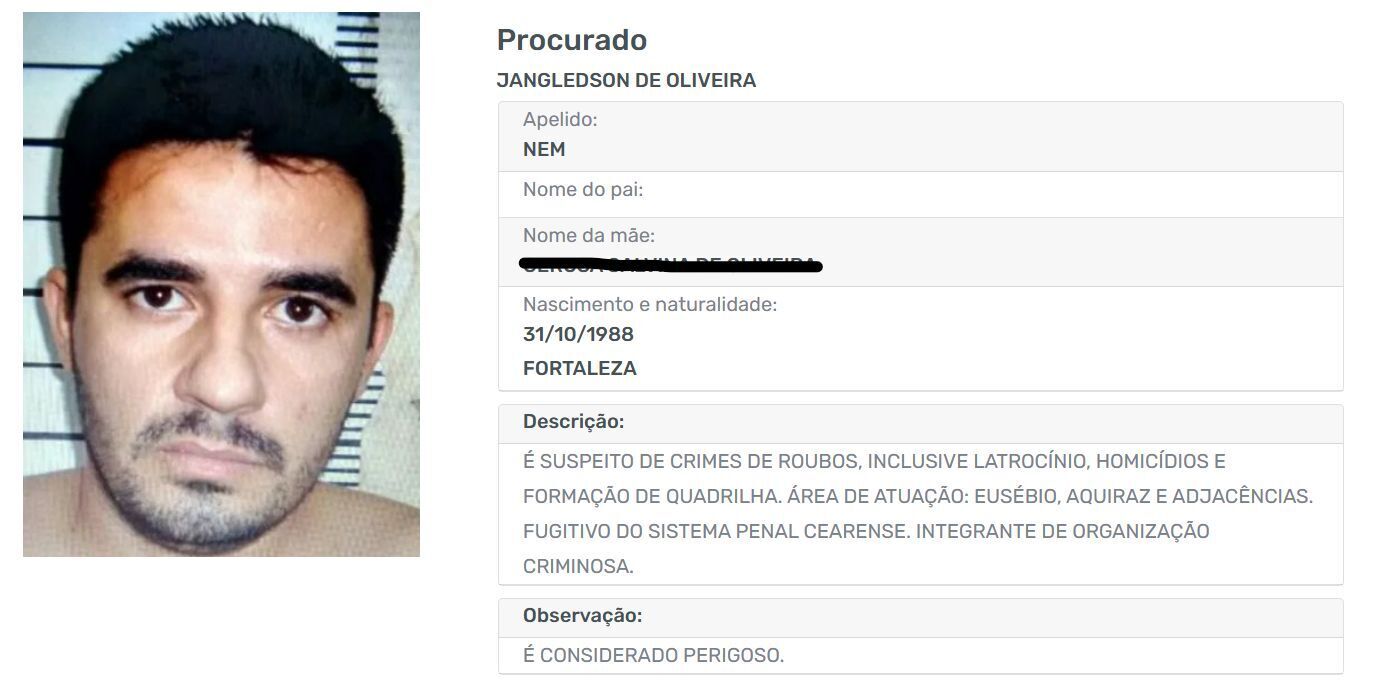Click the wanted person mugshot photo
Viewport: 1382px width, 697px height.
click(x=221, y=284)
